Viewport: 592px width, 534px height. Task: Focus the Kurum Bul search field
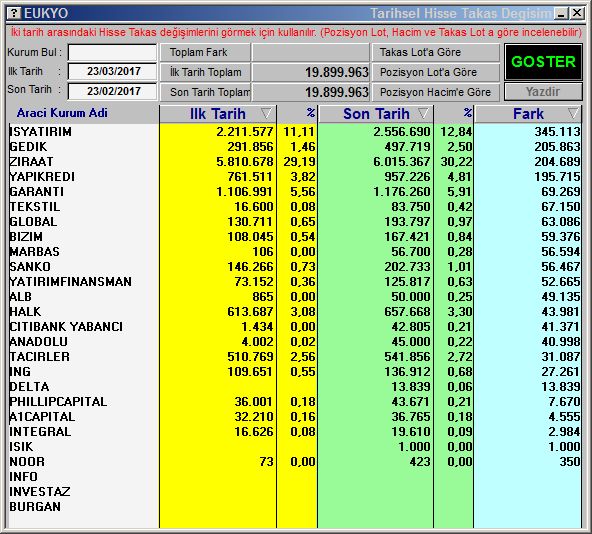(112, 52)
